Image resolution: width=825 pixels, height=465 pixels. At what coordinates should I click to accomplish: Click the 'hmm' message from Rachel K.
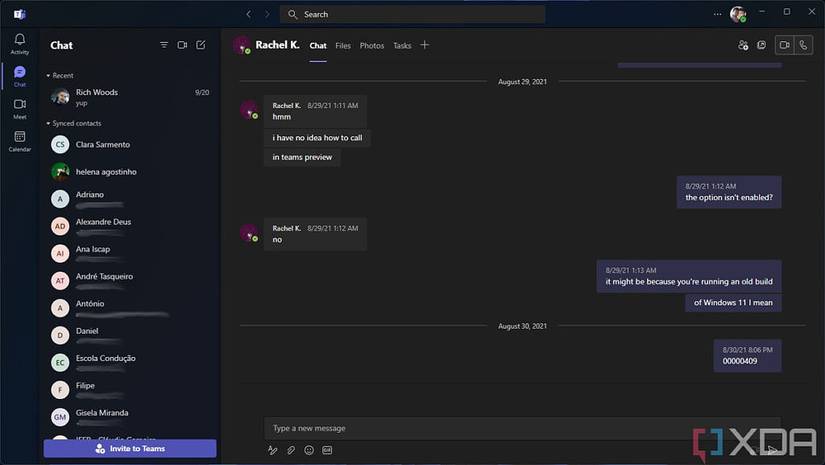click(x=315, y=111)
